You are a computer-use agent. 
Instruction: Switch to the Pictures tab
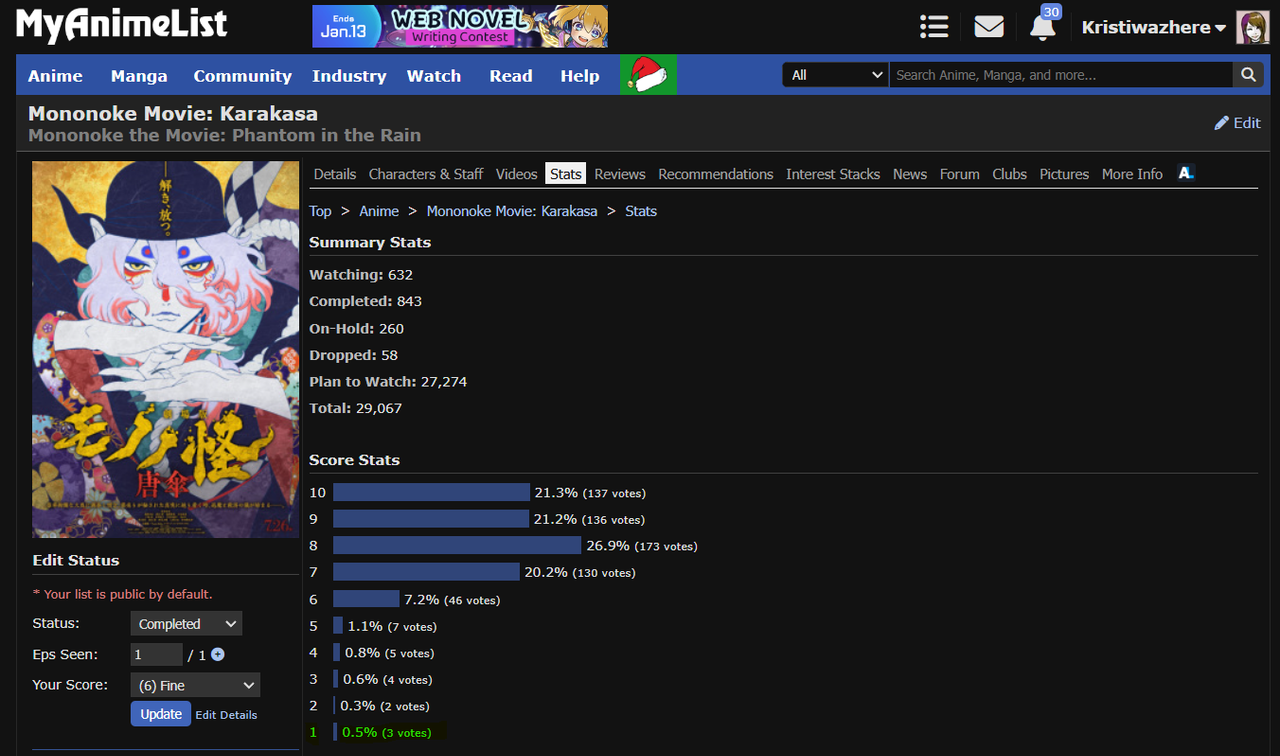point(1064,174)
